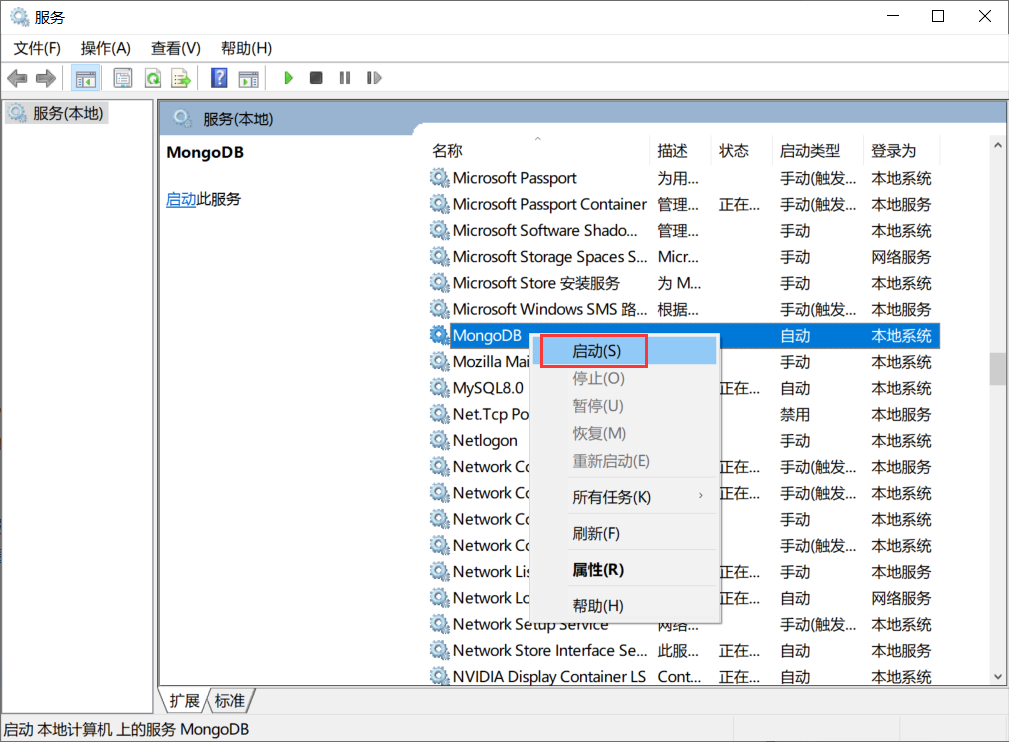Click scrollbar up arrow in services list
1009x742 pixels.
[998, 145]
